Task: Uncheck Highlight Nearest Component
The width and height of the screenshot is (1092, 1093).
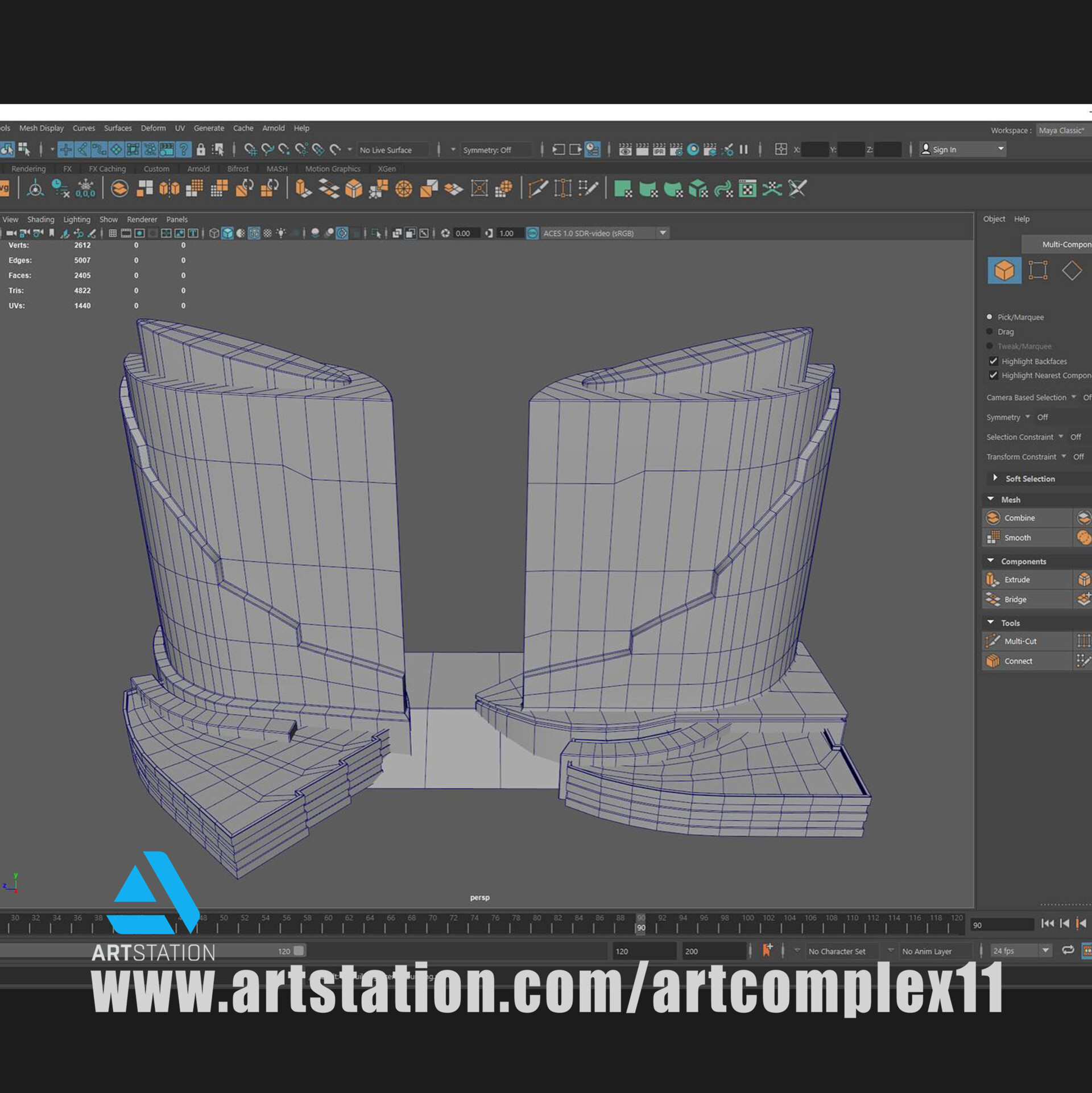Action: [x=994, y=375]
